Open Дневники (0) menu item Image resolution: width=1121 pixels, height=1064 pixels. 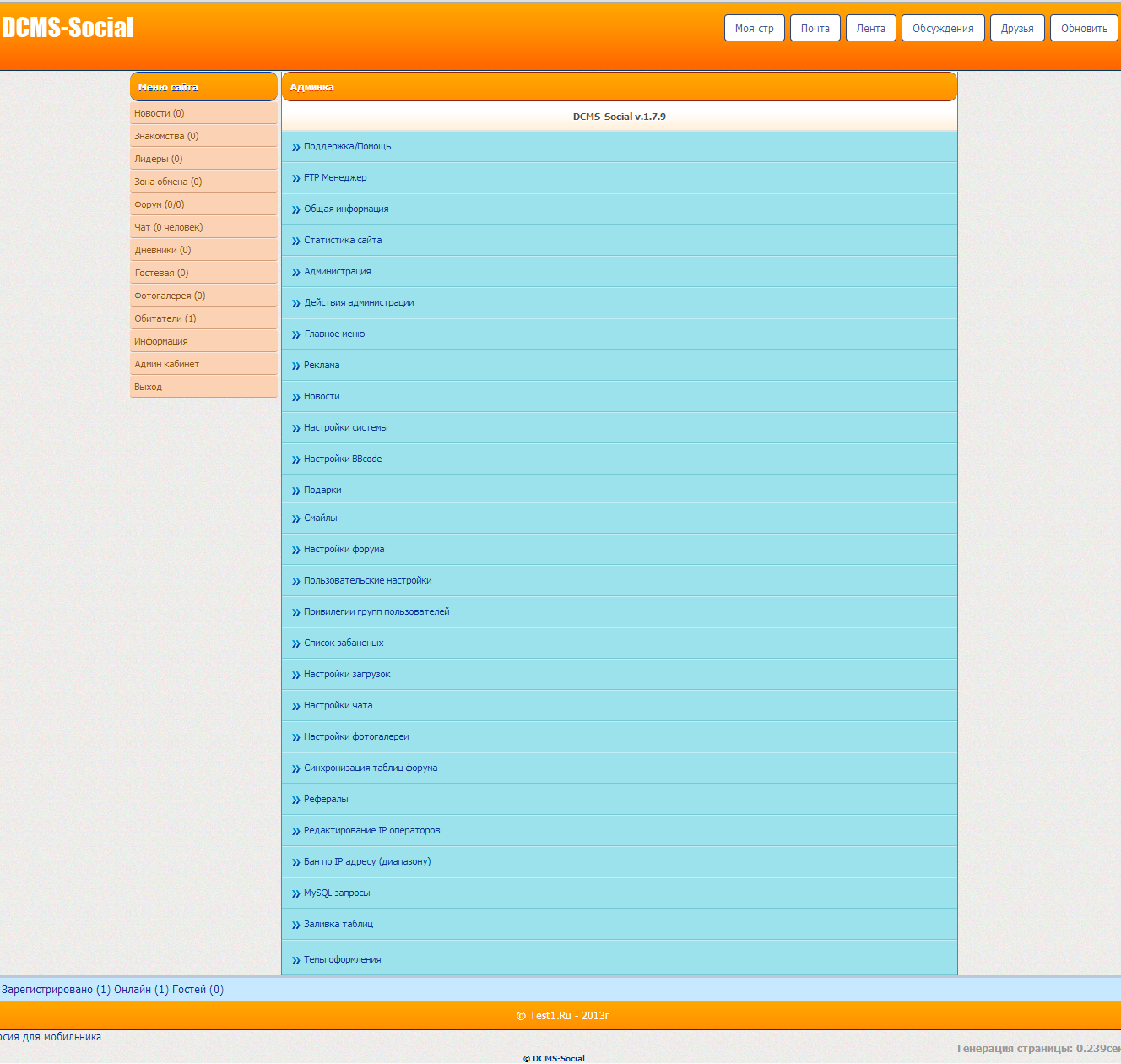click(203, 250)
